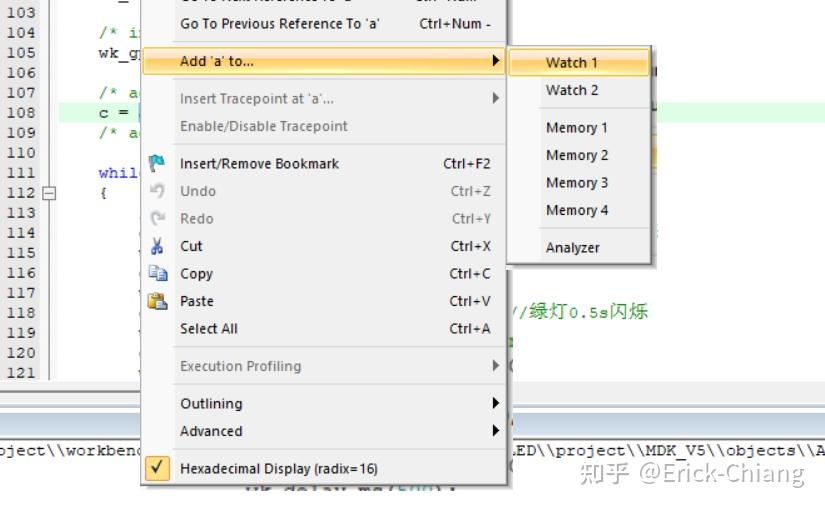Click the Cut scissors icon

(x=157, y=246)
